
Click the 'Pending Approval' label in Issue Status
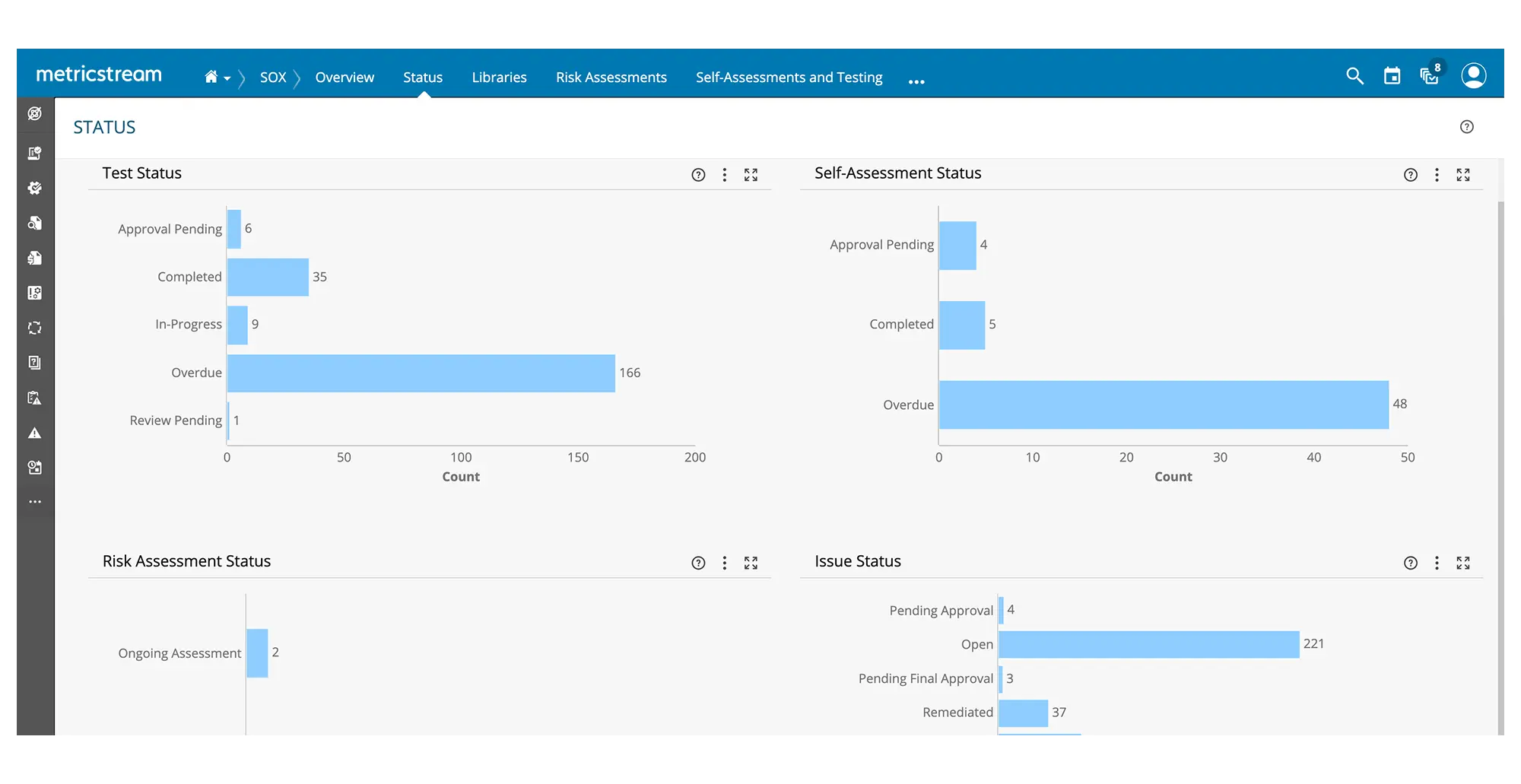point(941,611)
